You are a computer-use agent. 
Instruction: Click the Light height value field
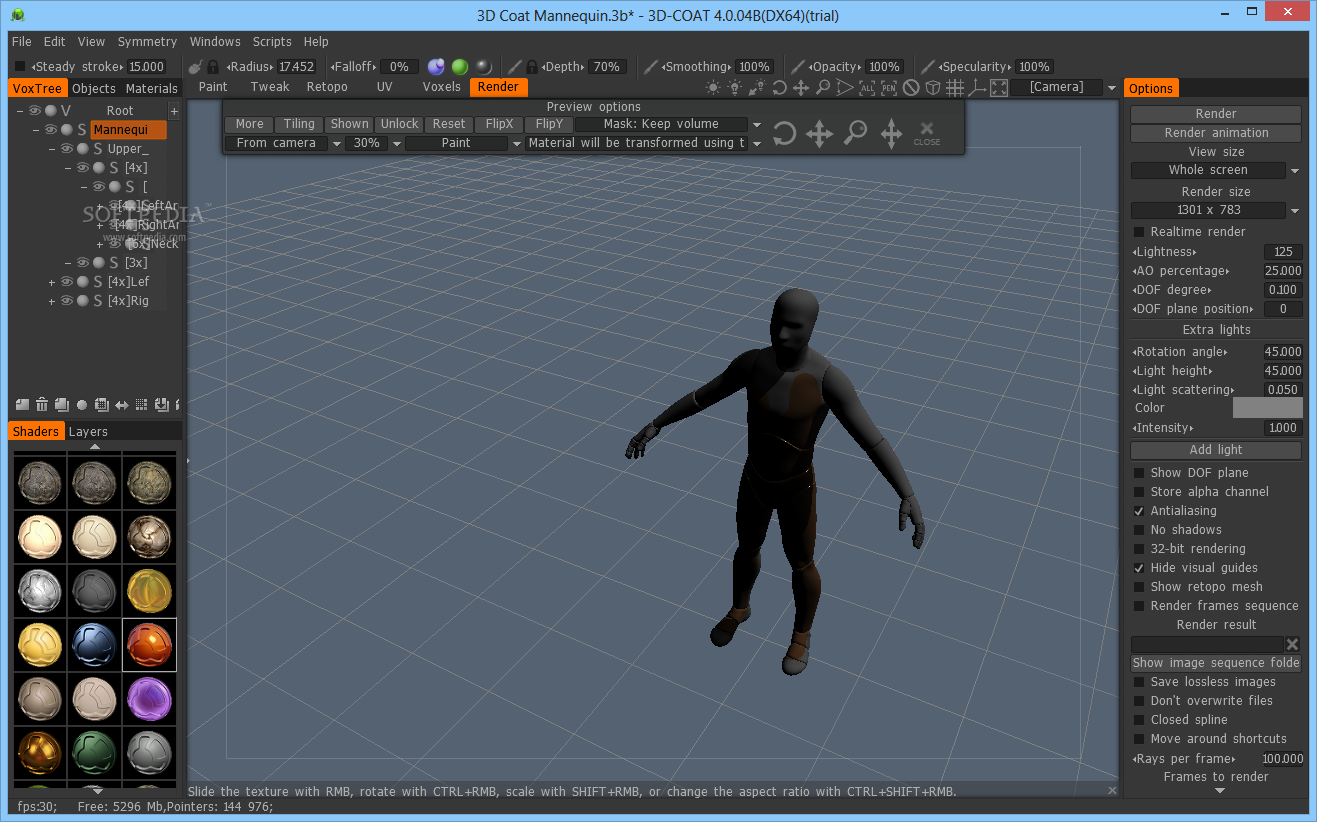click(1283, 371)
